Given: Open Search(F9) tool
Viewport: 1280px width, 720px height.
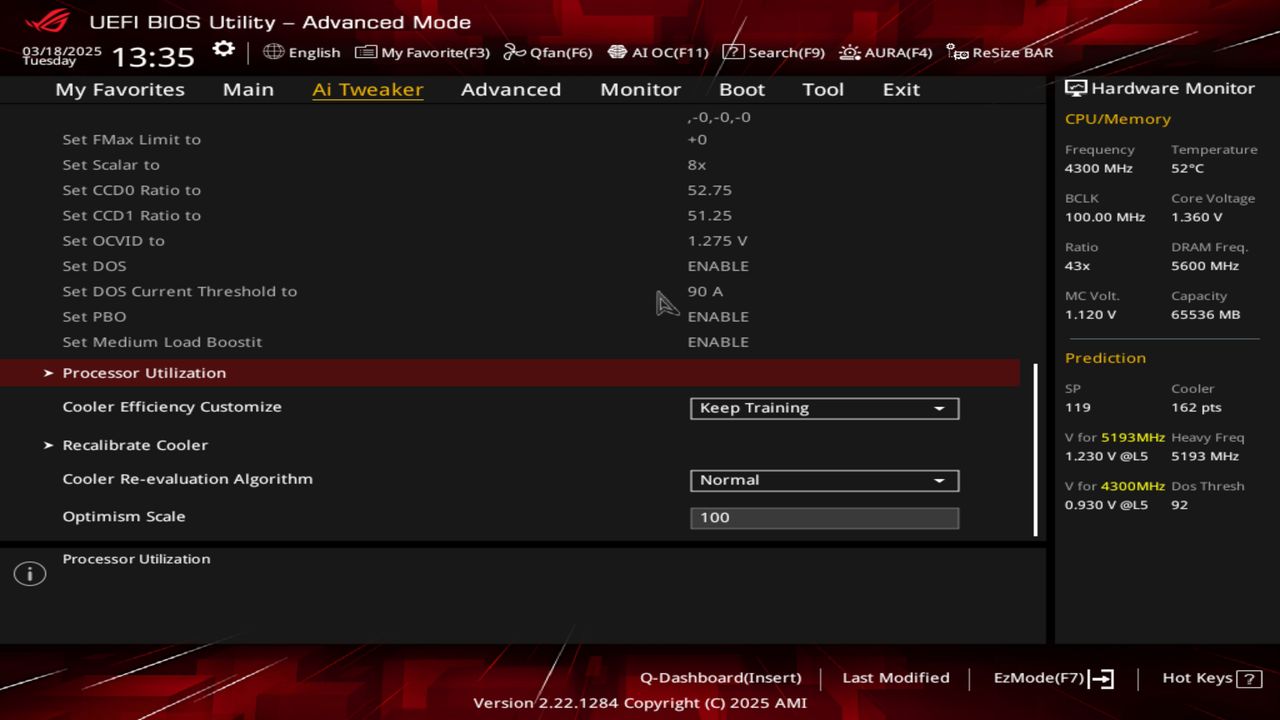Looking at the screenshot, I should [x=774, y=52].
